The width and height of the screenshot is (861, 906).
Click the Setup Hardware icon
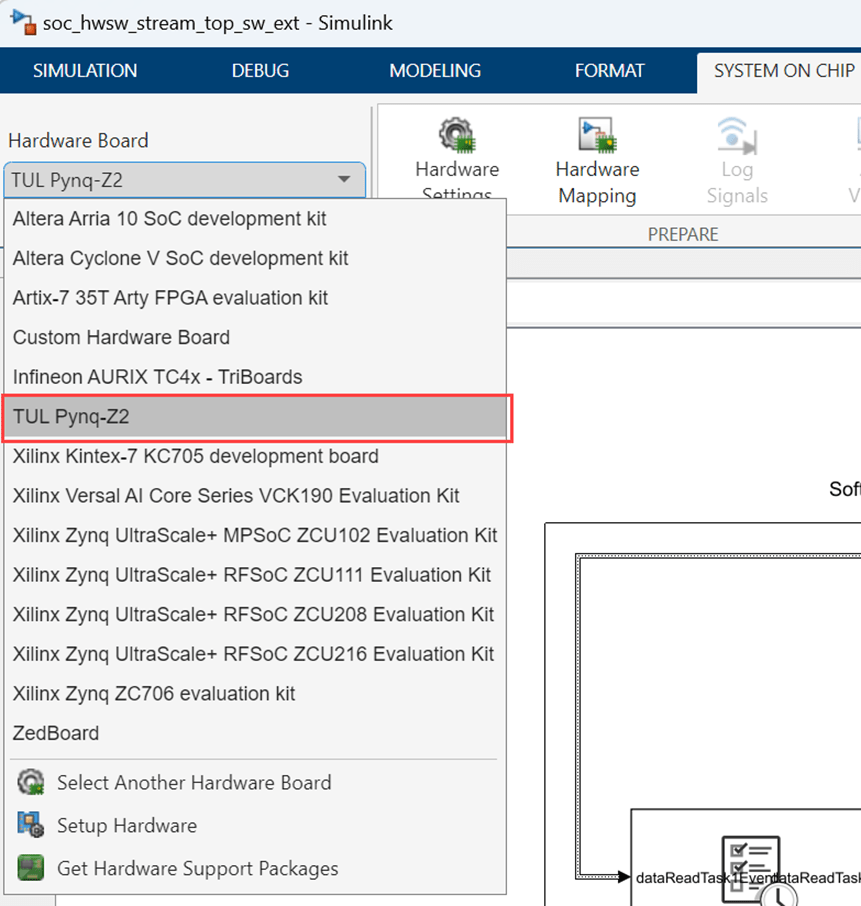coord(31,826)
